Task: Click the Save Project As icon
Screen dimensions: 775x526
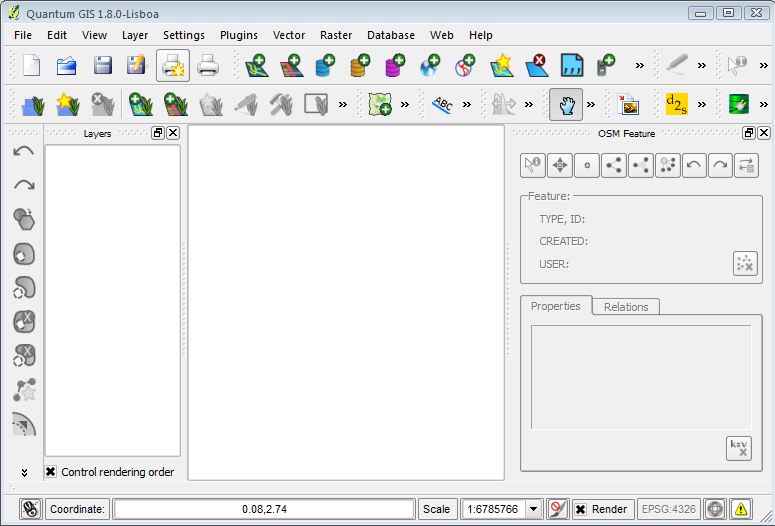Action: 137,65
